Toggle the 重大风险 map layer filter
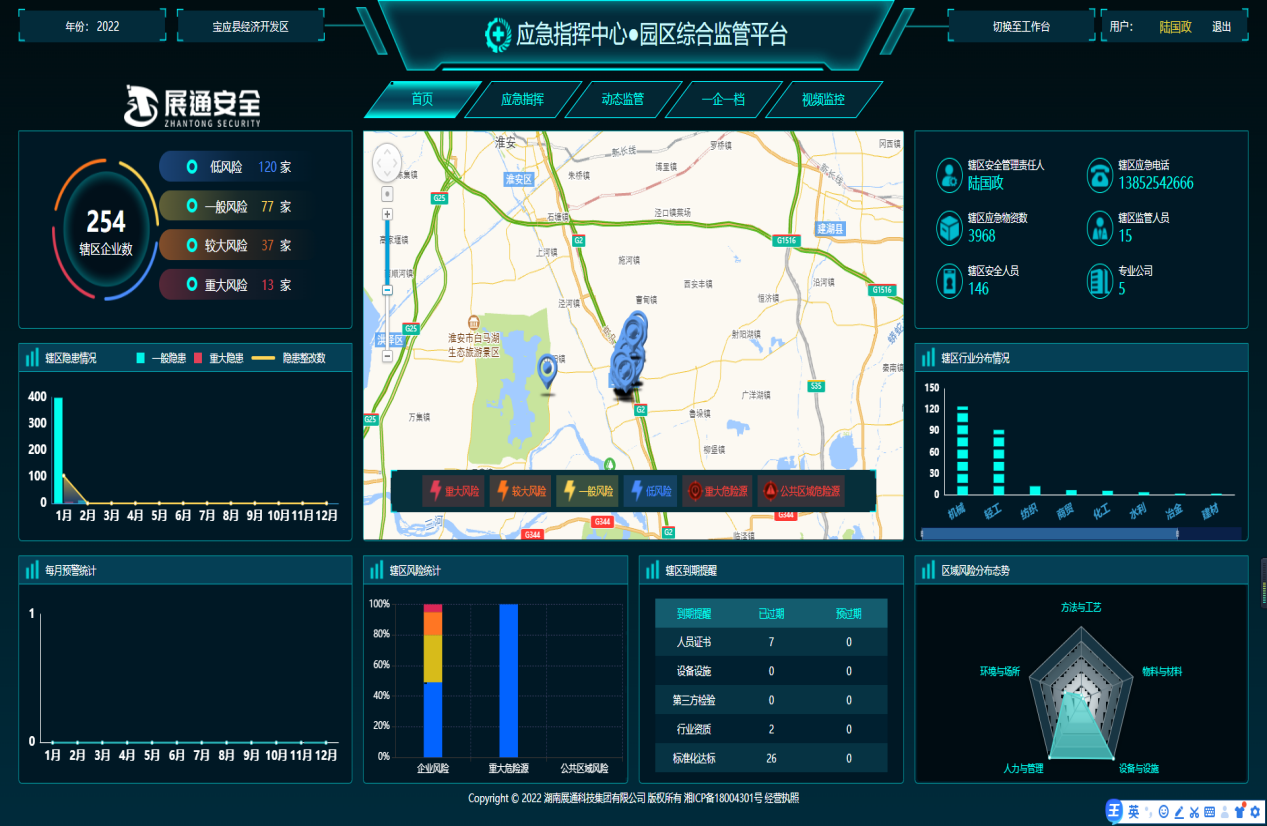 (x=453, y=491)
